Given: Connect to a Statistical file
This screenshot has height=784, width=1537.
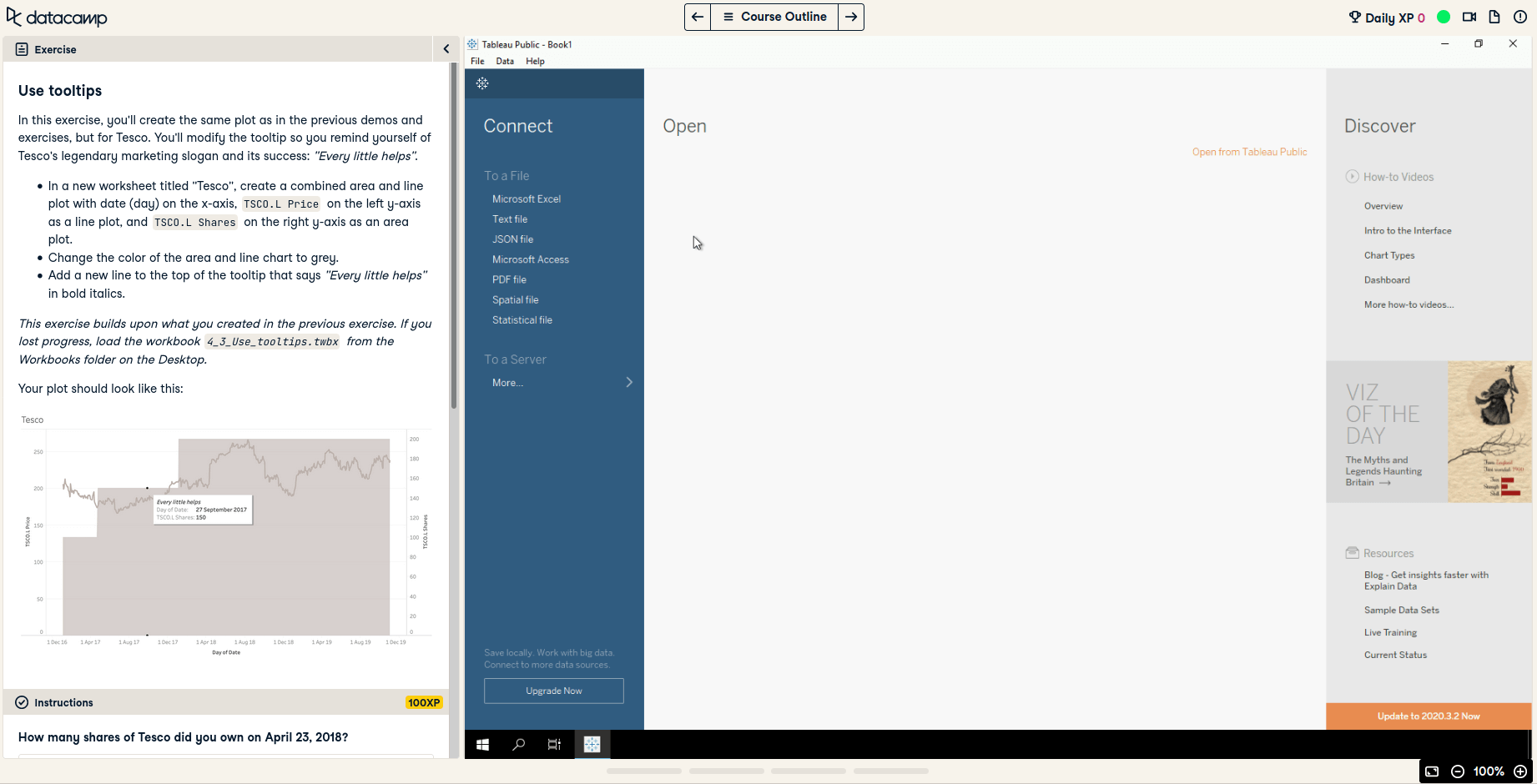Looking at the screenshot, I should pyautogui.click(x=522, y=319).
